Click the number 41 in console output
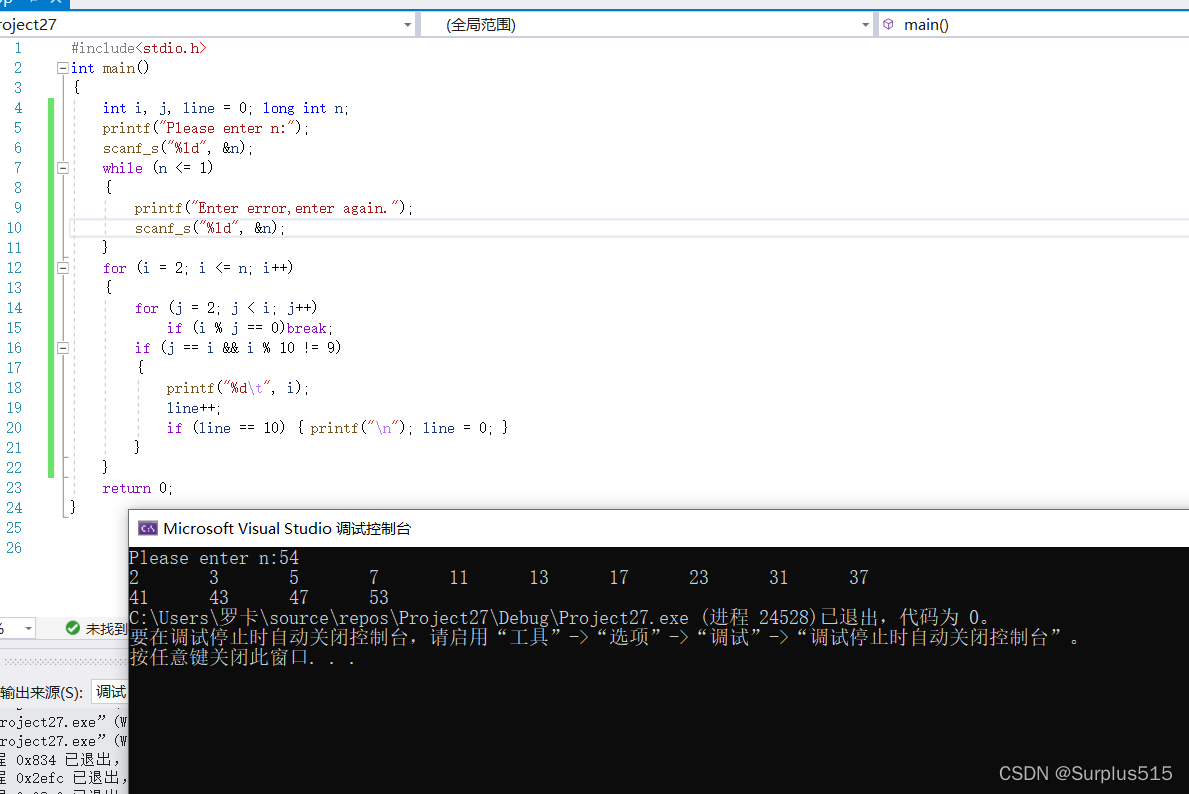 pyautogui.click(x=139, y=597)
